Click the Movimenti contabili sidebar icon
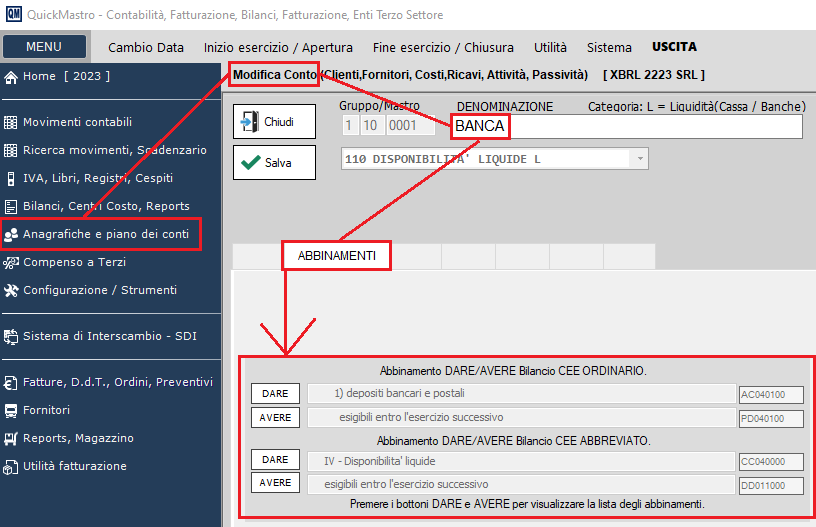Viewport: 816px width, 527px height. click(11, 123)
